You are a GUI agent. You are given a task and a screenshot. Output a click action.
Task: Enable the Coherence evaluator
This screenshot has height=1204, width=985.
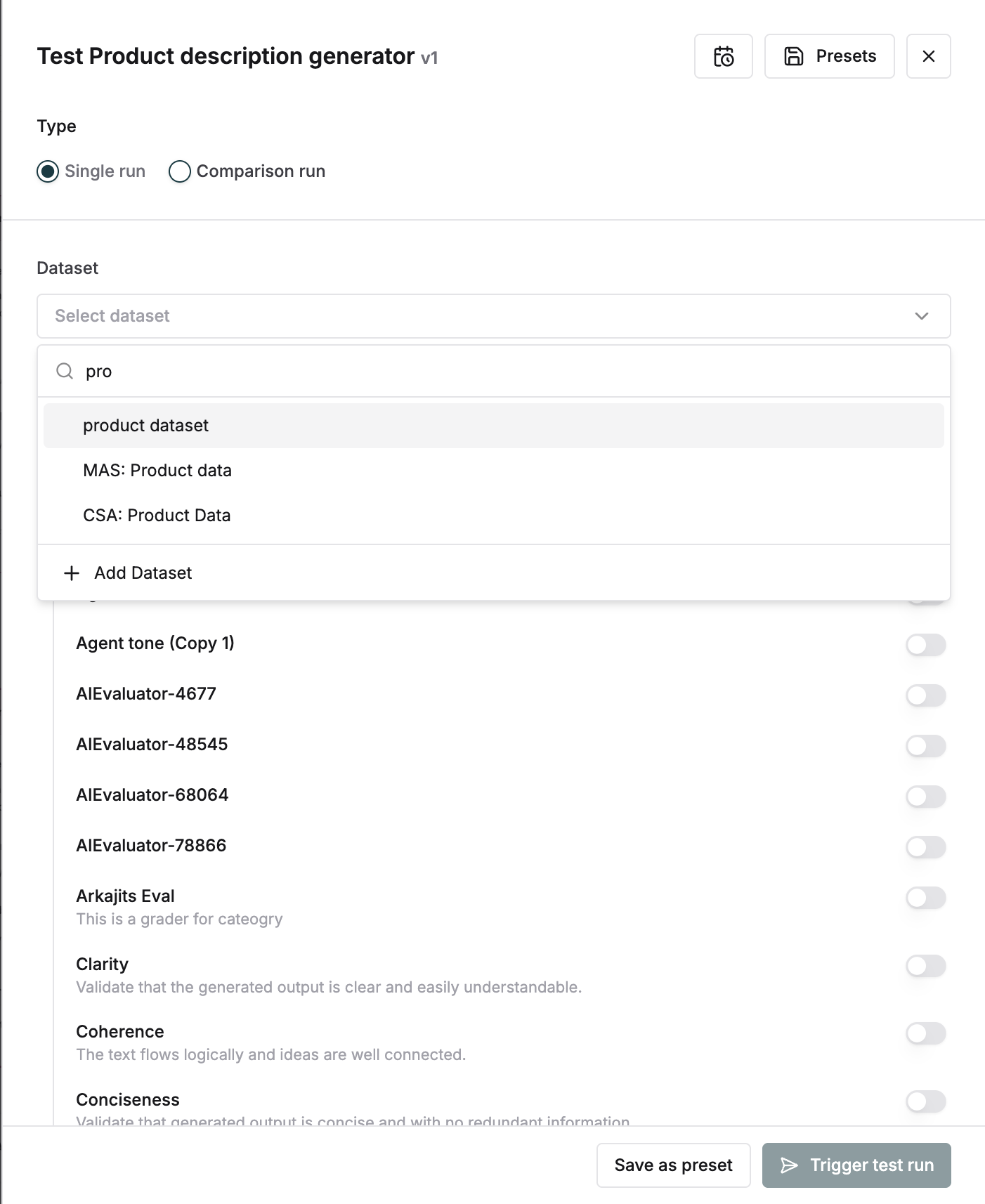[x=925, y=1033]
